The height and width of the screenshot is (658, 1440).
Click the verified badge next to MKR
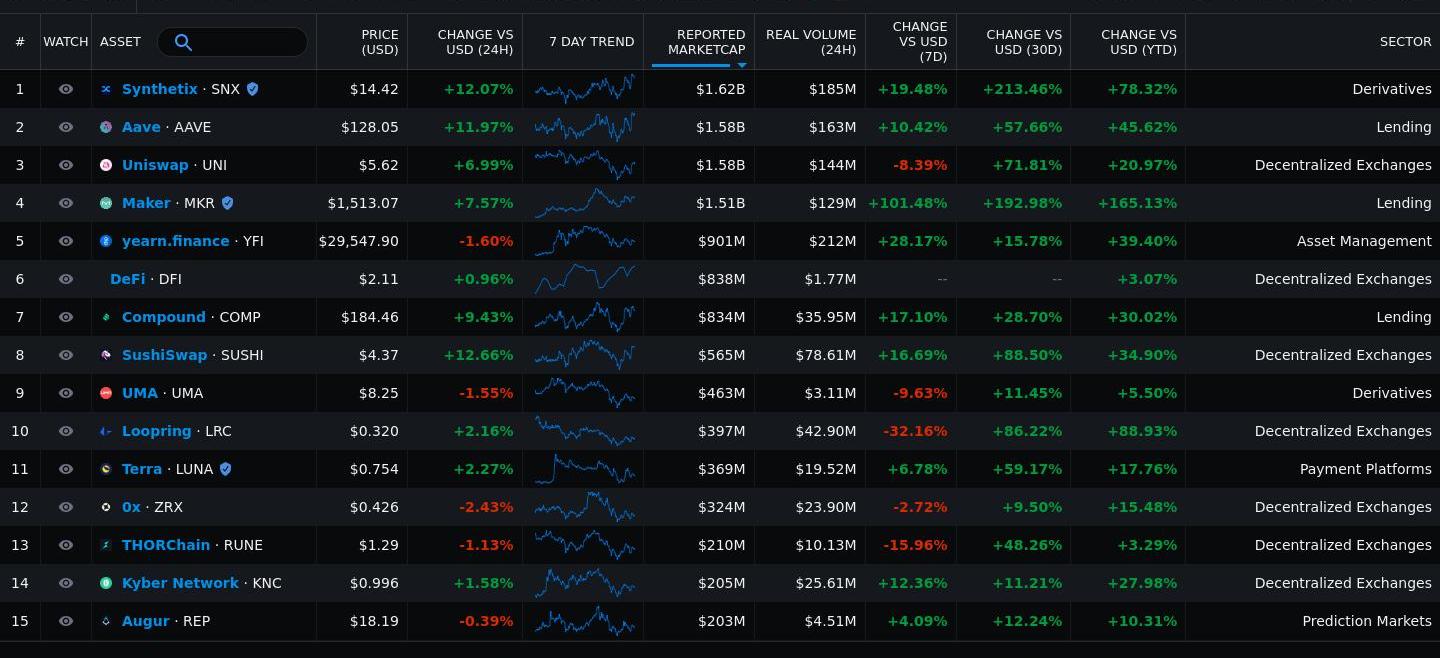pos(227,203)
